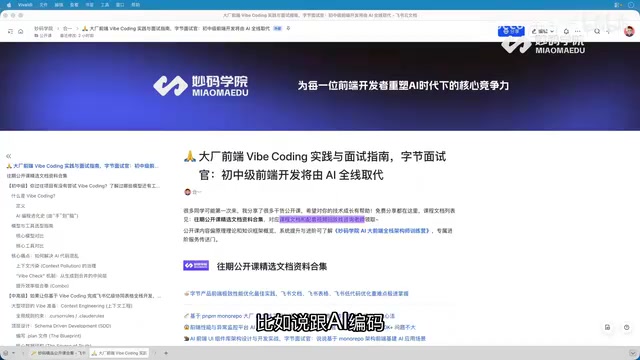Switch to 大厂前端 Vibe Coding browser tab
The height and width of the screenshot is (360, 640).
[119, 353]
